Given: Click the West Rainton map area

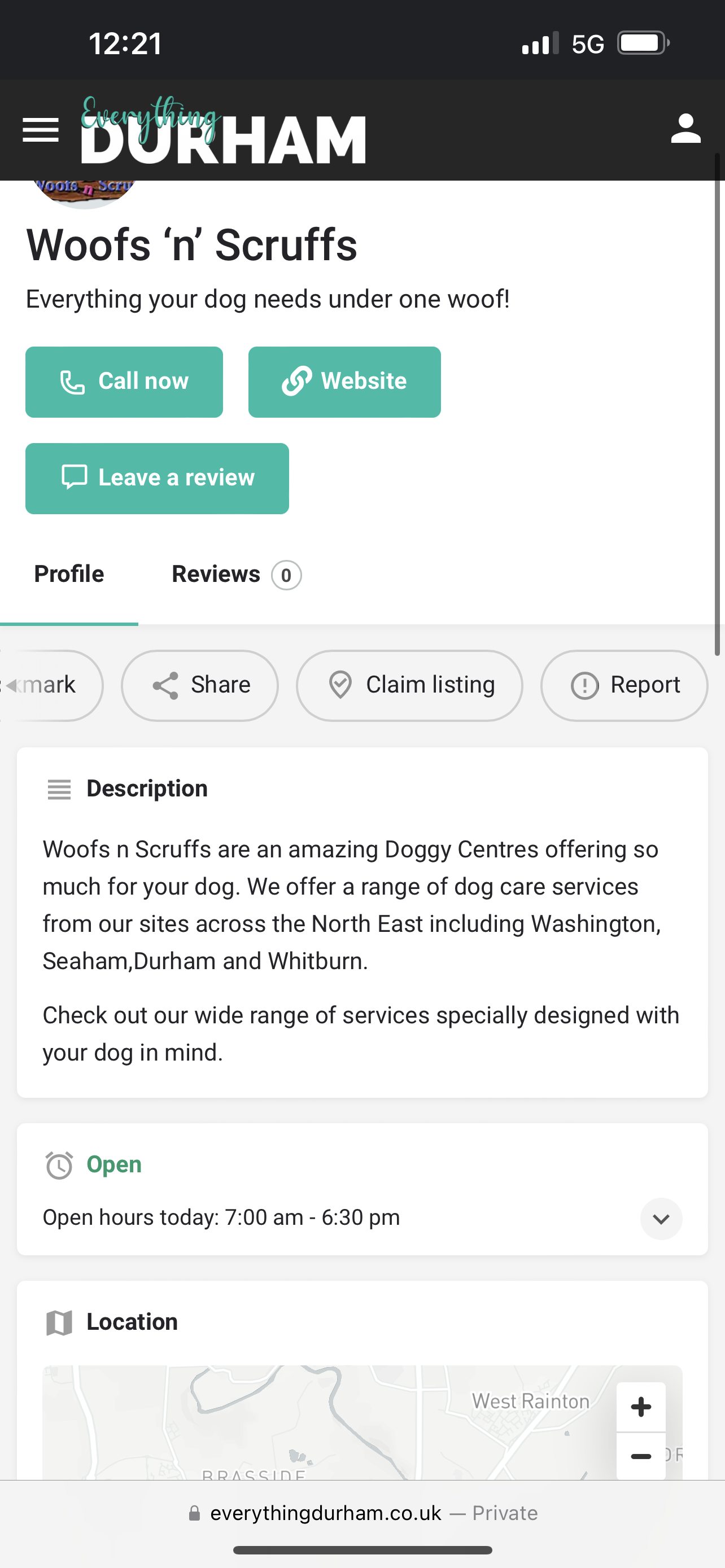Looking at the screenshot, I should pyautogui.click(x=530, y=1402).
